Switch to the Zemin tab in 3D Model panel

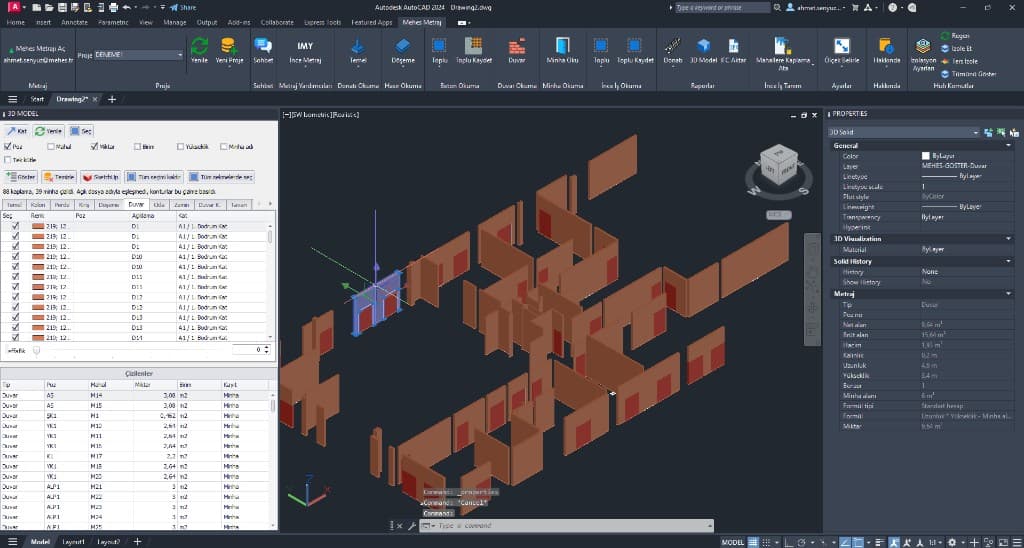[180, 204]
